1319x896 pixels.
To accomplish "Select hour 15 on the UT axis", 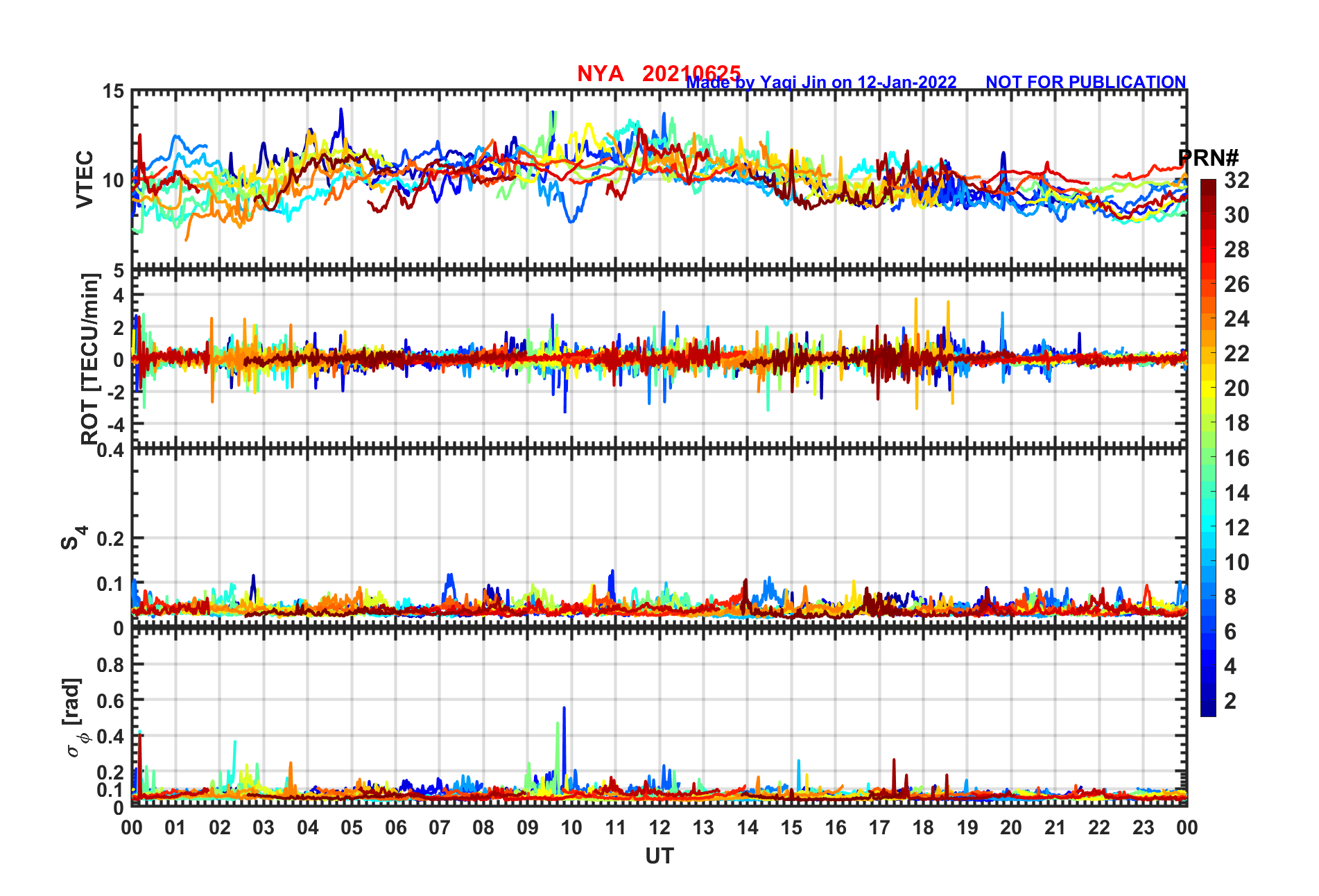I will point(791,827).
